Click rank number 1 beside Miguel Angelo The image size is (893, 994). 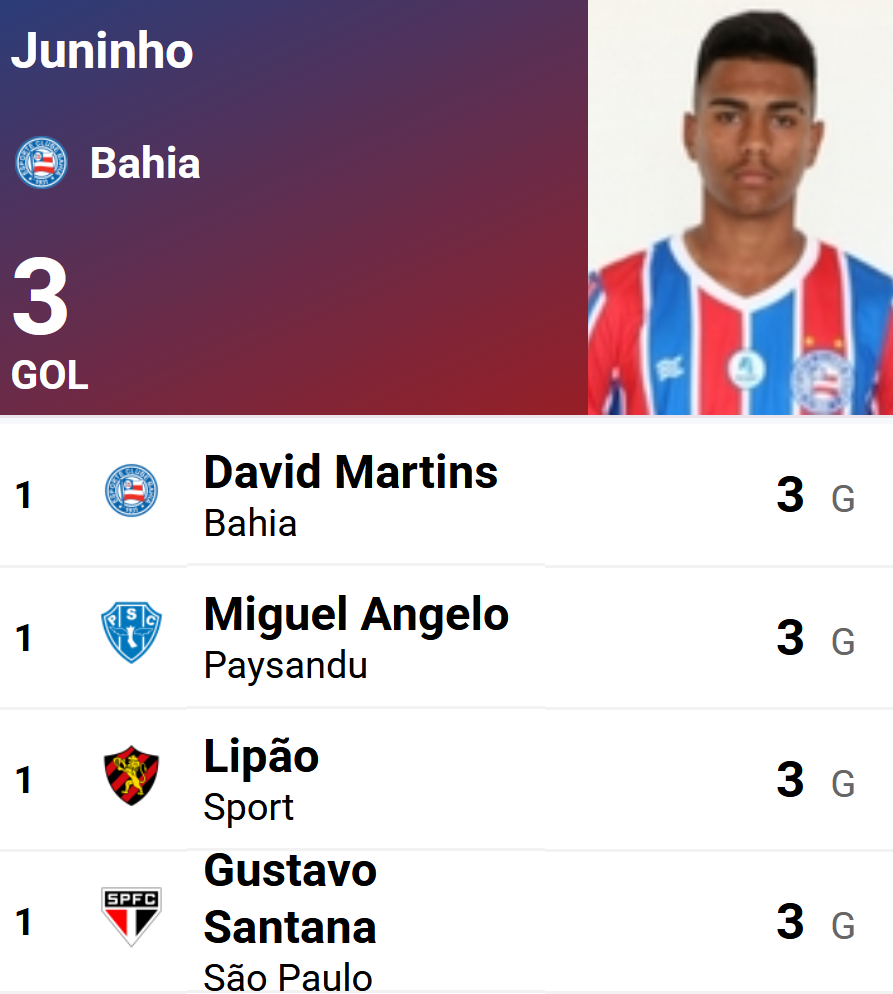click(x=23, y=637)
